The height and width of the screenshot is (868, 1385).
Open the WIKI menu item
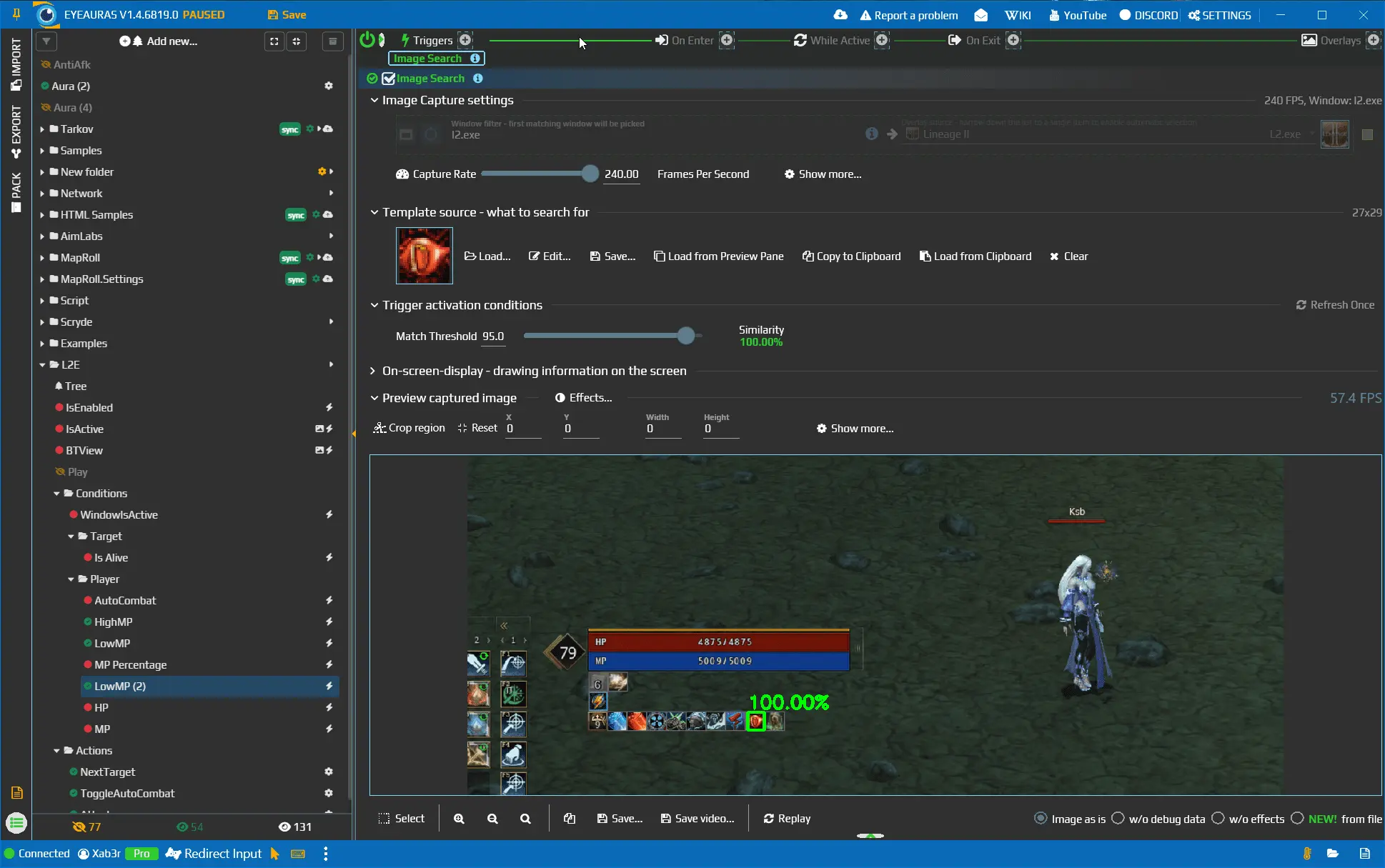click(x=1018, y=15)
